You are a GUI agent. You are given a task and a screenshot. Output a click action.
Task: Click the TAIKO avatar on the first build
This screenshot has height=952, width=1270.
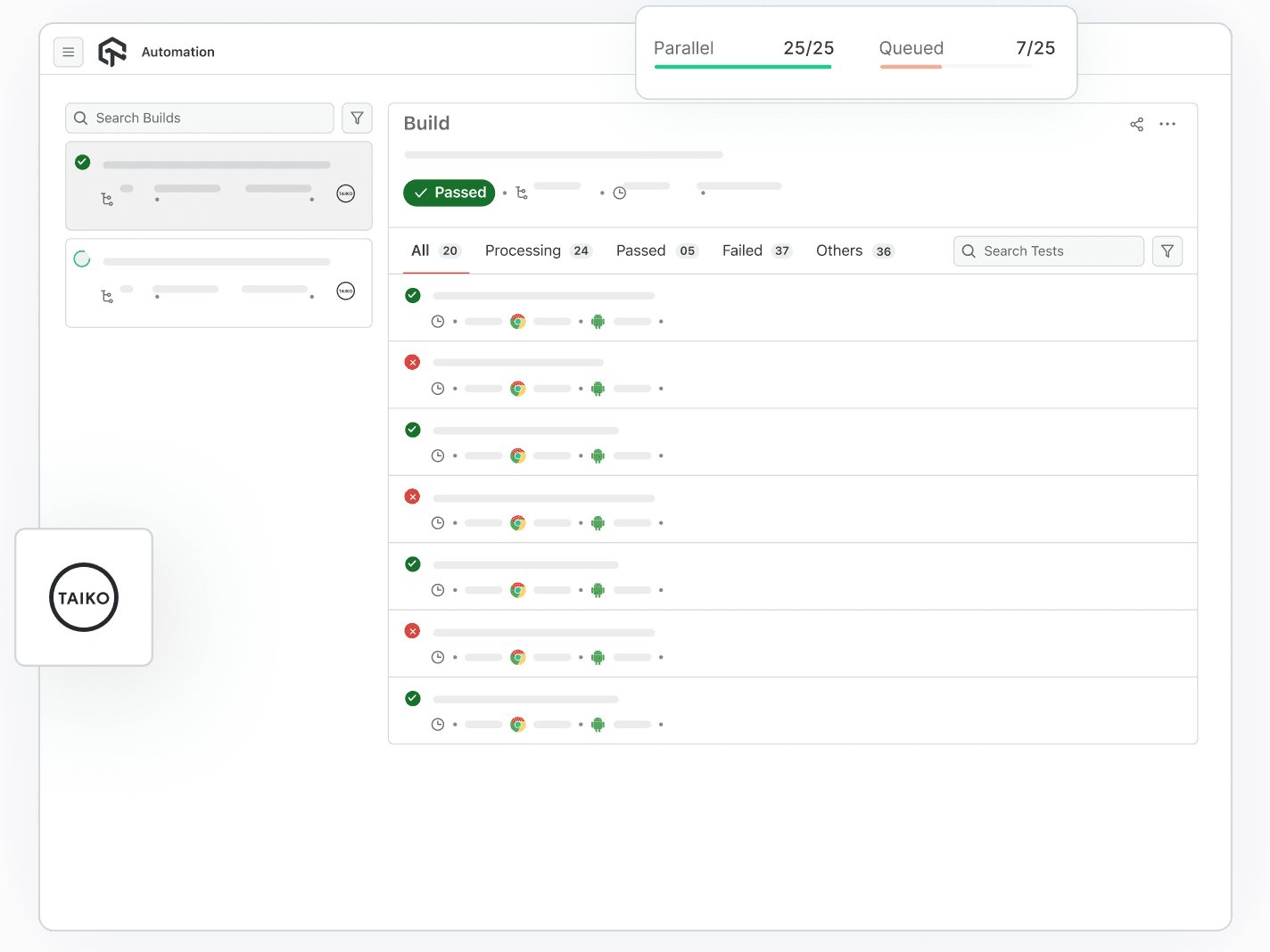[x=346, y=193]
